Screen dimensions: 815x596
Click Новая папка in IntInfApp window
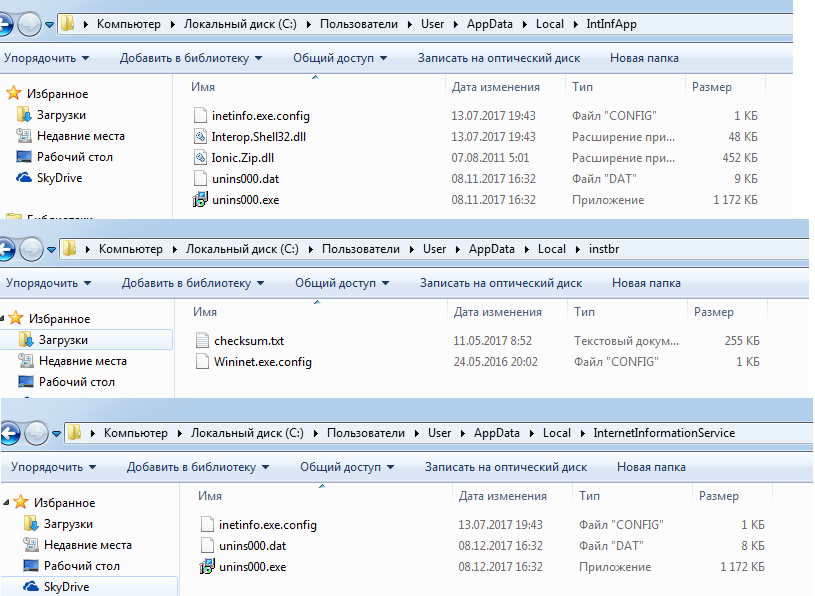(x=644, y=58)
